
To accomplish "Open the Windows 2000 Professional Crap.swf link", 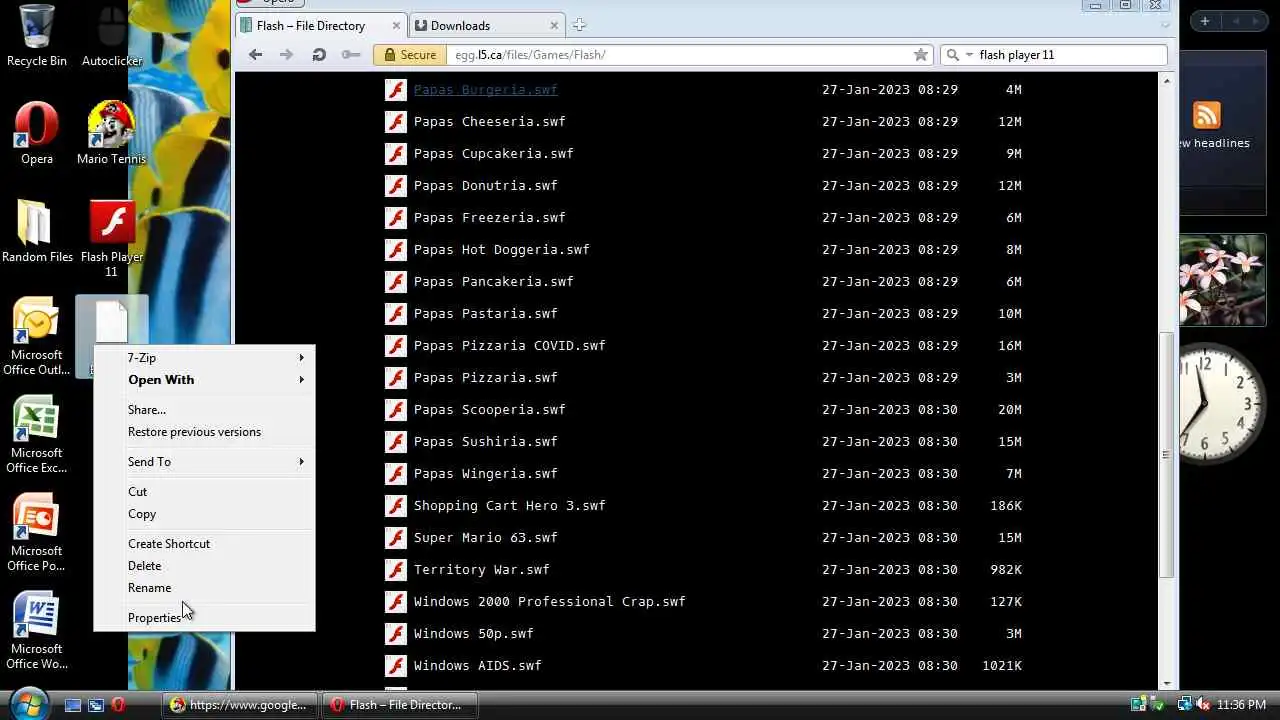I will pyautogui.click(x=549, y=601).
